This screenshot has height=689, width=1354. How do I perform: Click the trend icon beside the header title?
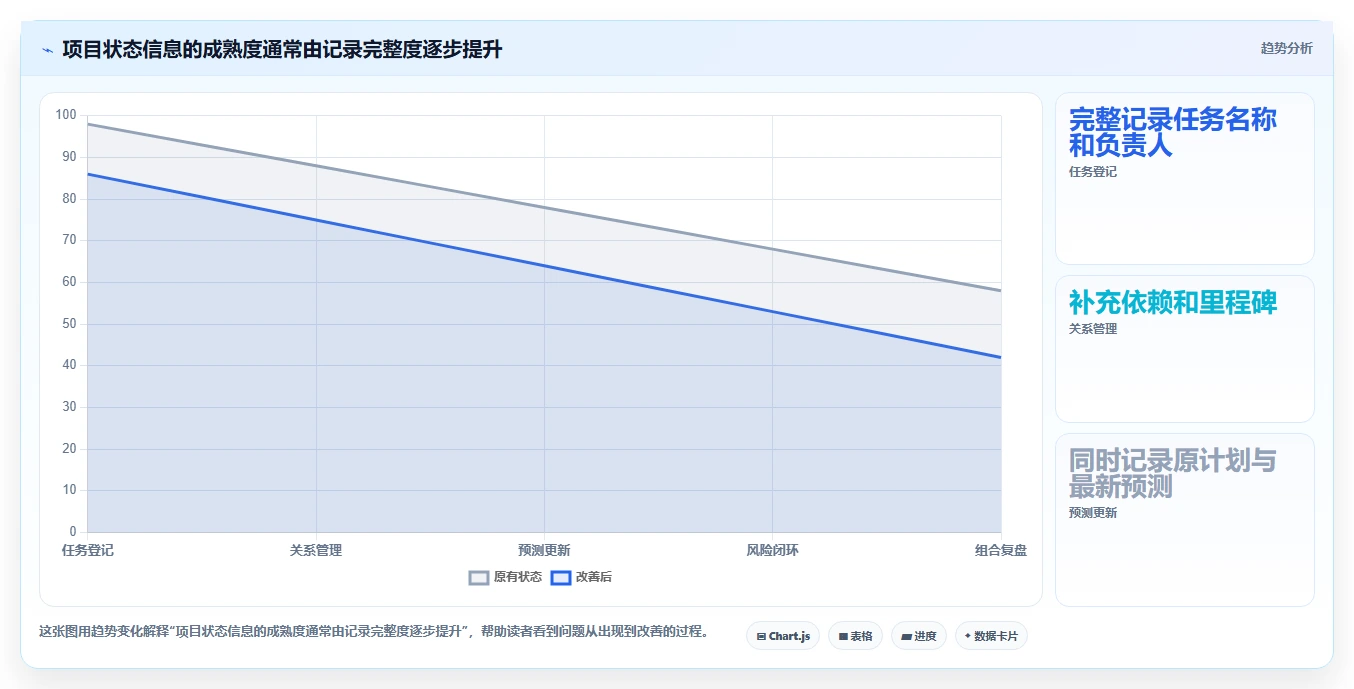pos(47,50)
